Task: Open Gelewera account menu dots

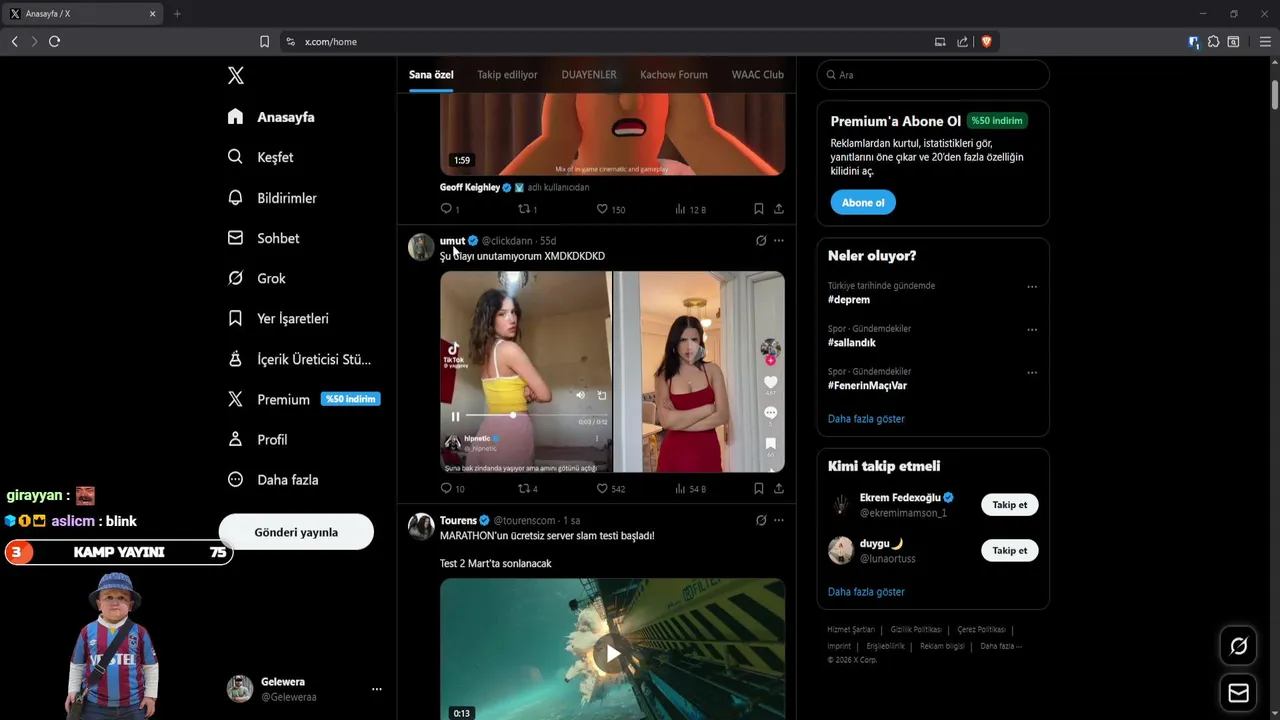Action: coord(377,689)
